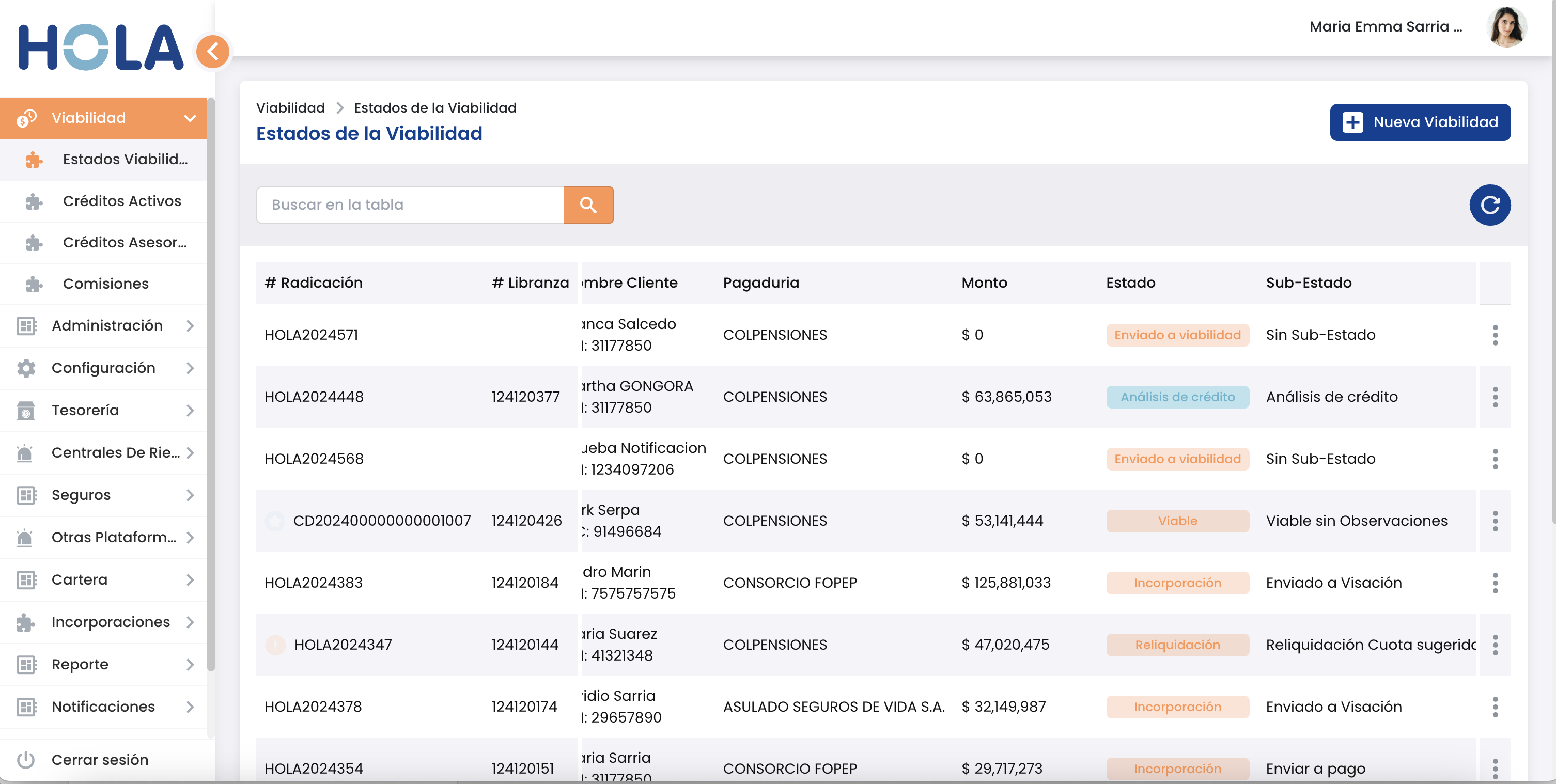The image size is (1556, 784).
Task: Click warning marker beside HOLA2024347
Action: [275, 645]
